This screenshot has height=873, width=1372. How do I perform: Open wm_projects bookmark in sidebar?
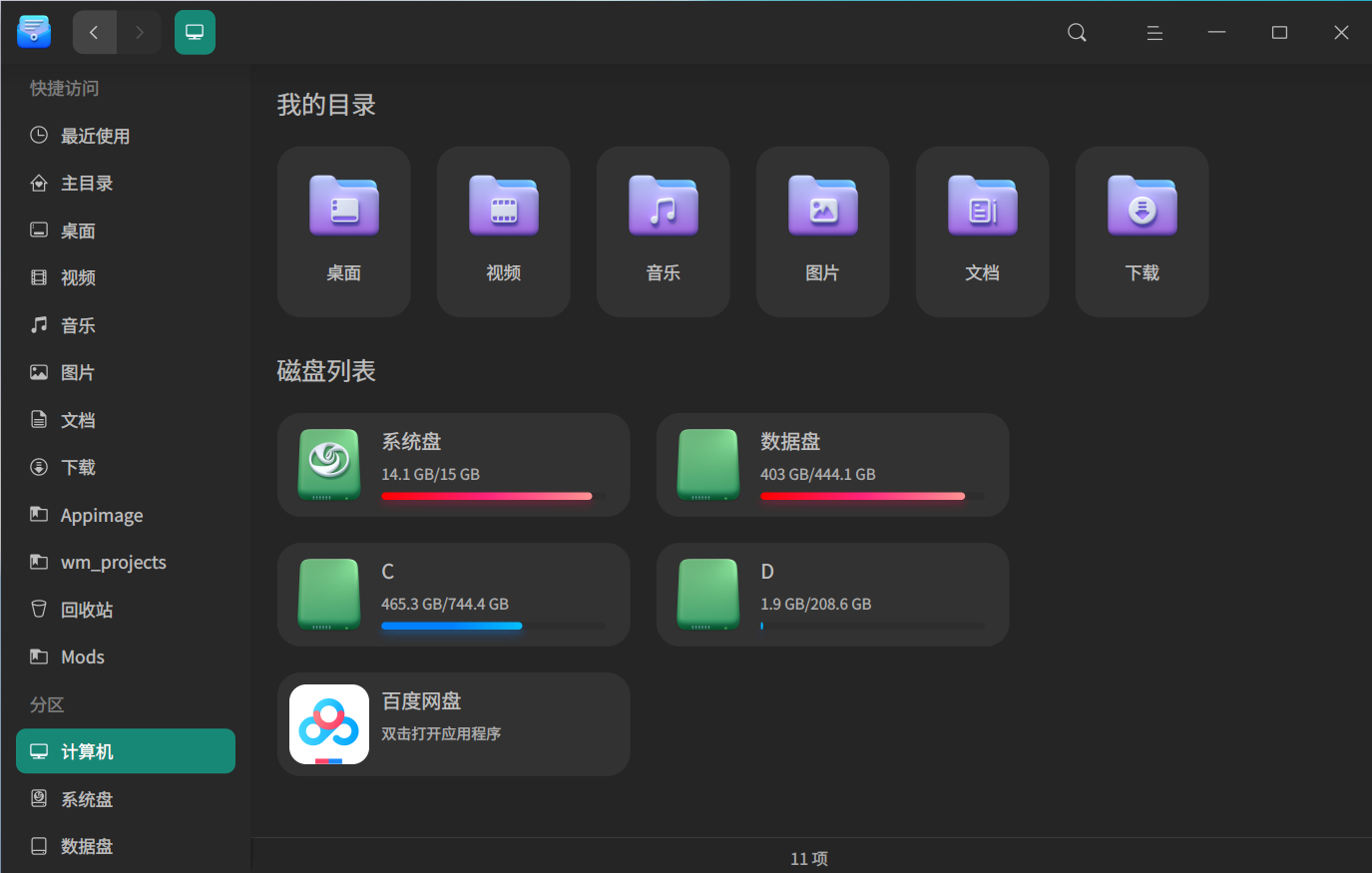126,563
